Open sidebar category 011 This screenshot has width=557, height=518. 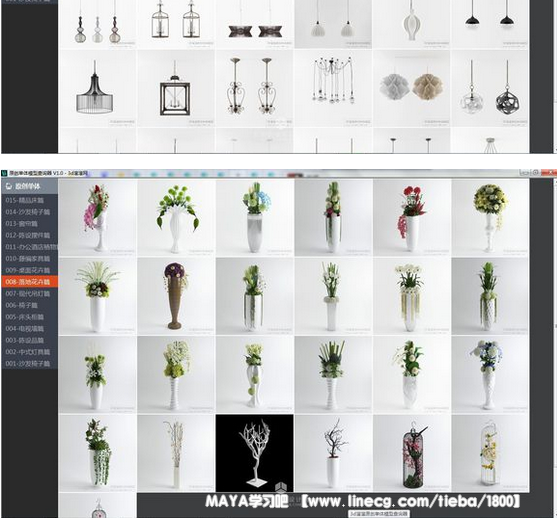(29, 247)
